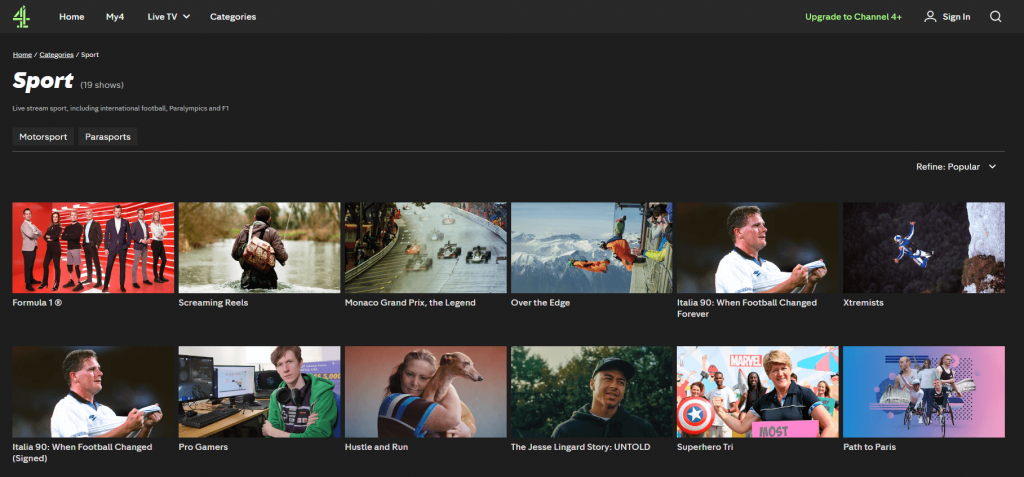Open Monaco Grand Prix, the Legend thumbnail
1024x477 pixels.
[x=426, y=248]
